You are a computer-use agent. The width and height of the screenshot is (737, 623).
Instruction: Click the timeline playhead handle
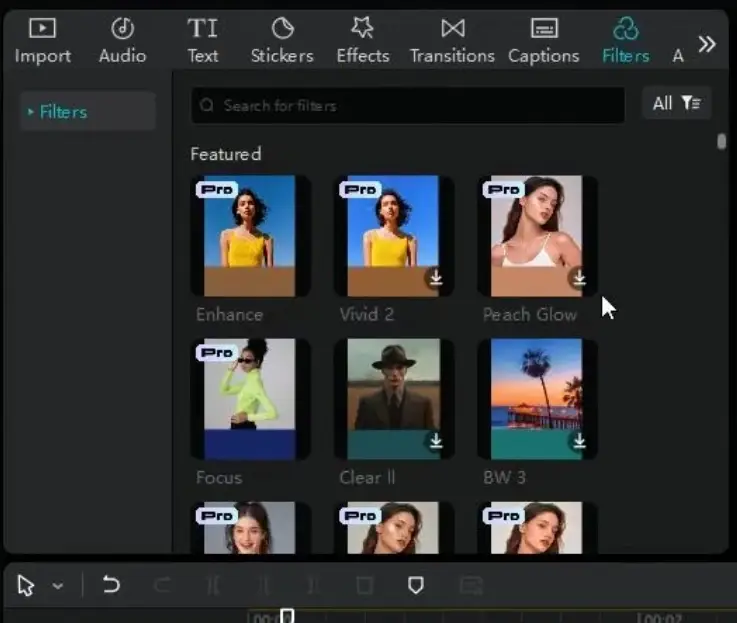click(x=287, y=615)
